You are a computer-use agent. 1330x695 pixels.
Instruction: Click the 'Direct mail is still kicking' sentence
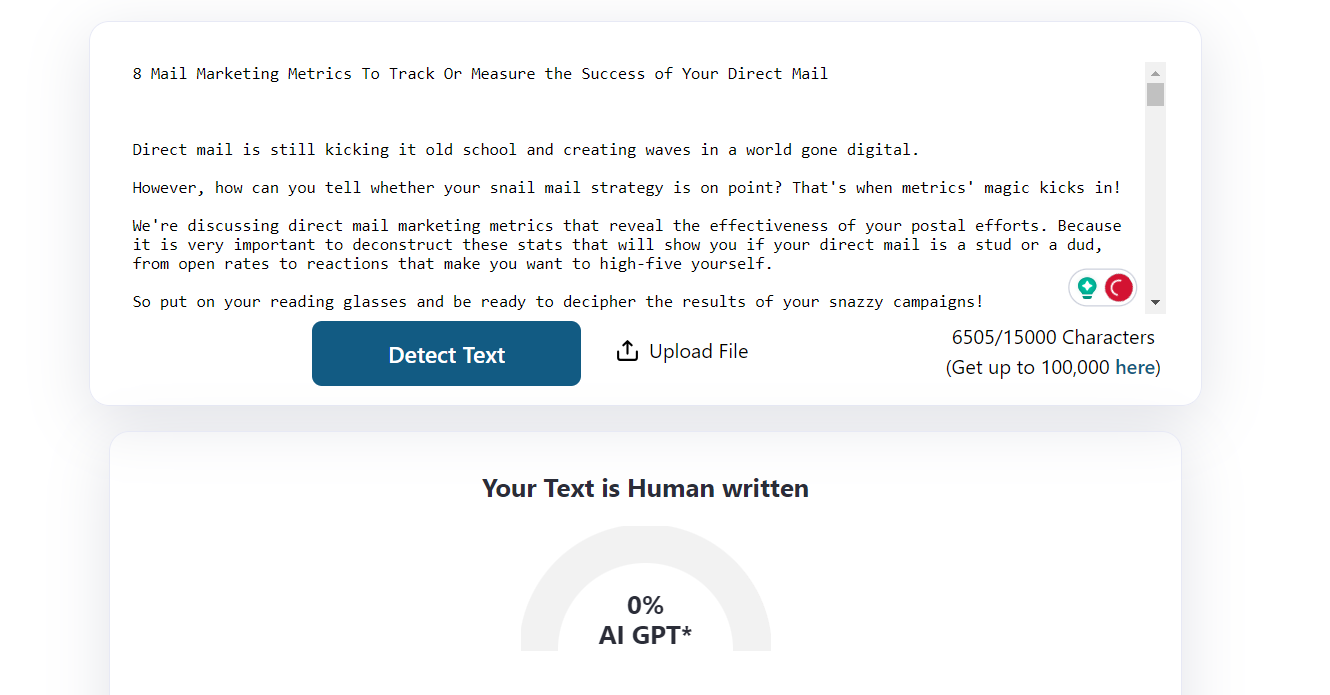(x=525, y=150)
